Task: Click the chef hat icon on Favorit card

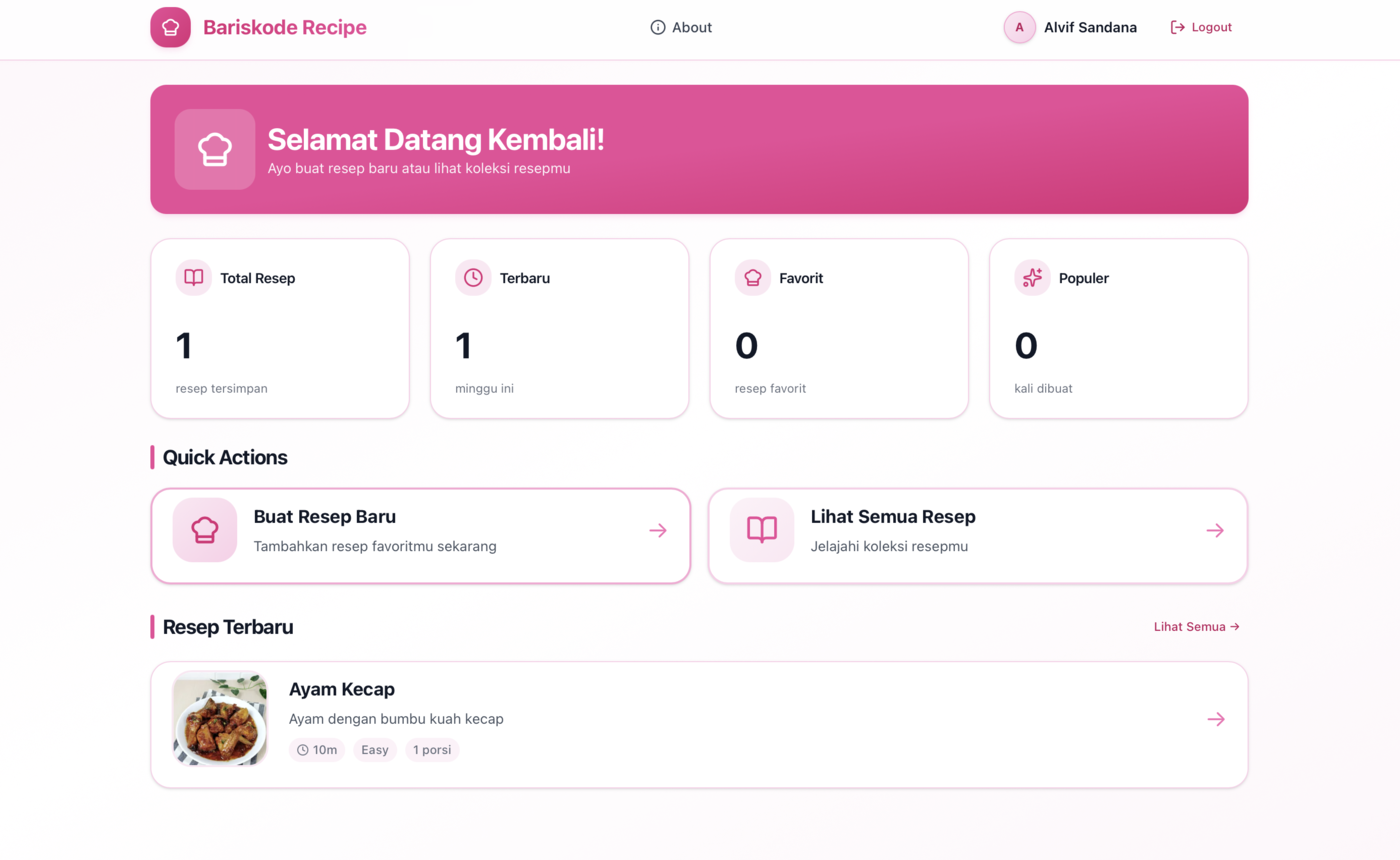Action: click(x=752, y=278)
